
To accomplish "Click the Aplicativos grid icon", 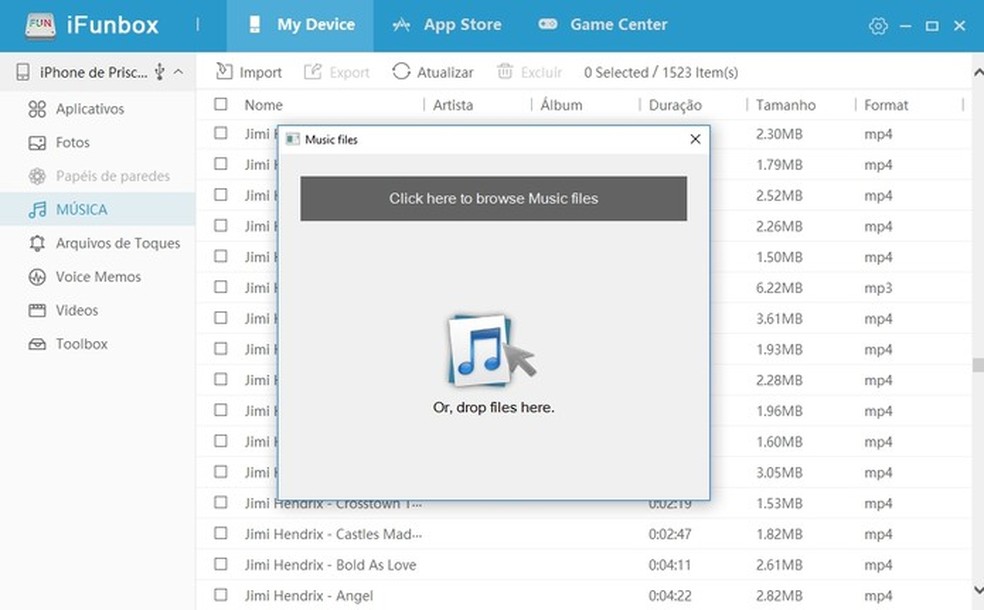I will click(37, 109).
